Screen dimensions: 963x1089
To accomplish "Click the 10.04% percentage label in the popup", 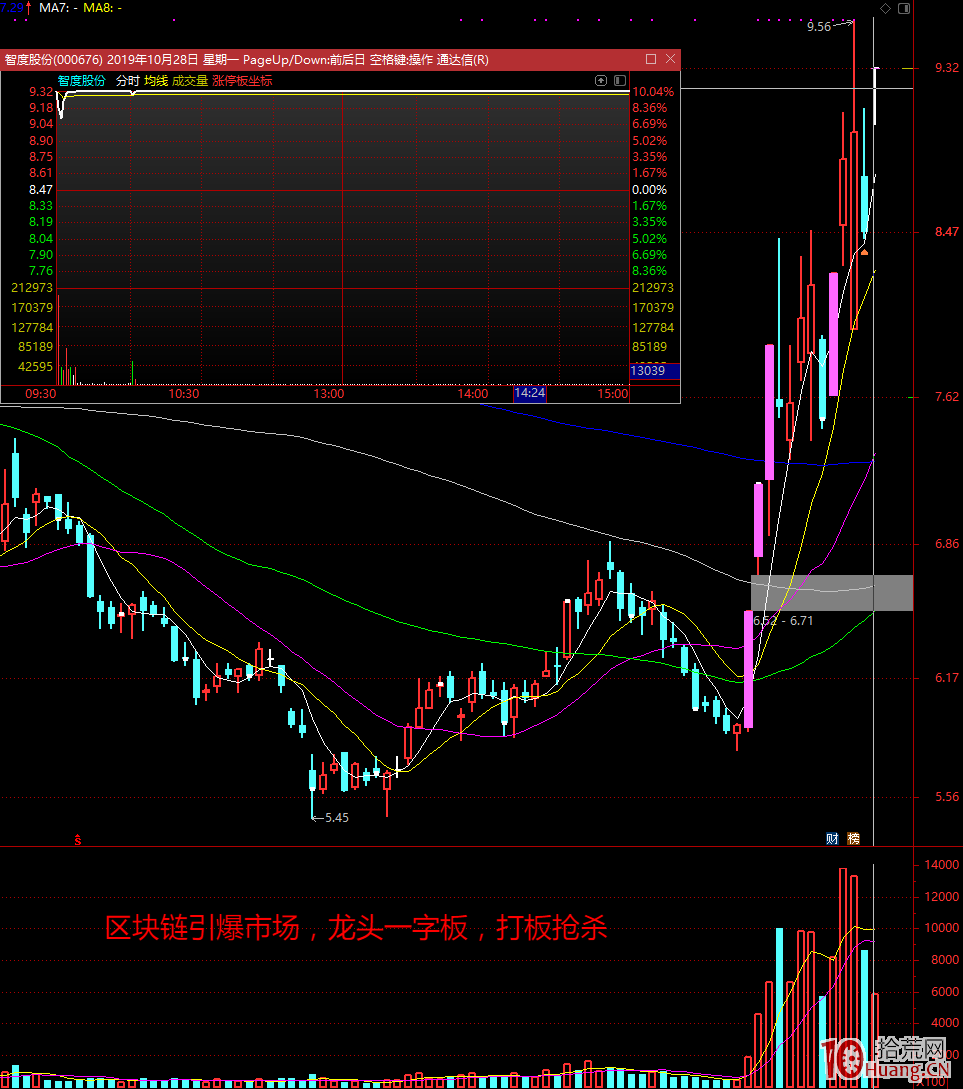I will point(653,92).
